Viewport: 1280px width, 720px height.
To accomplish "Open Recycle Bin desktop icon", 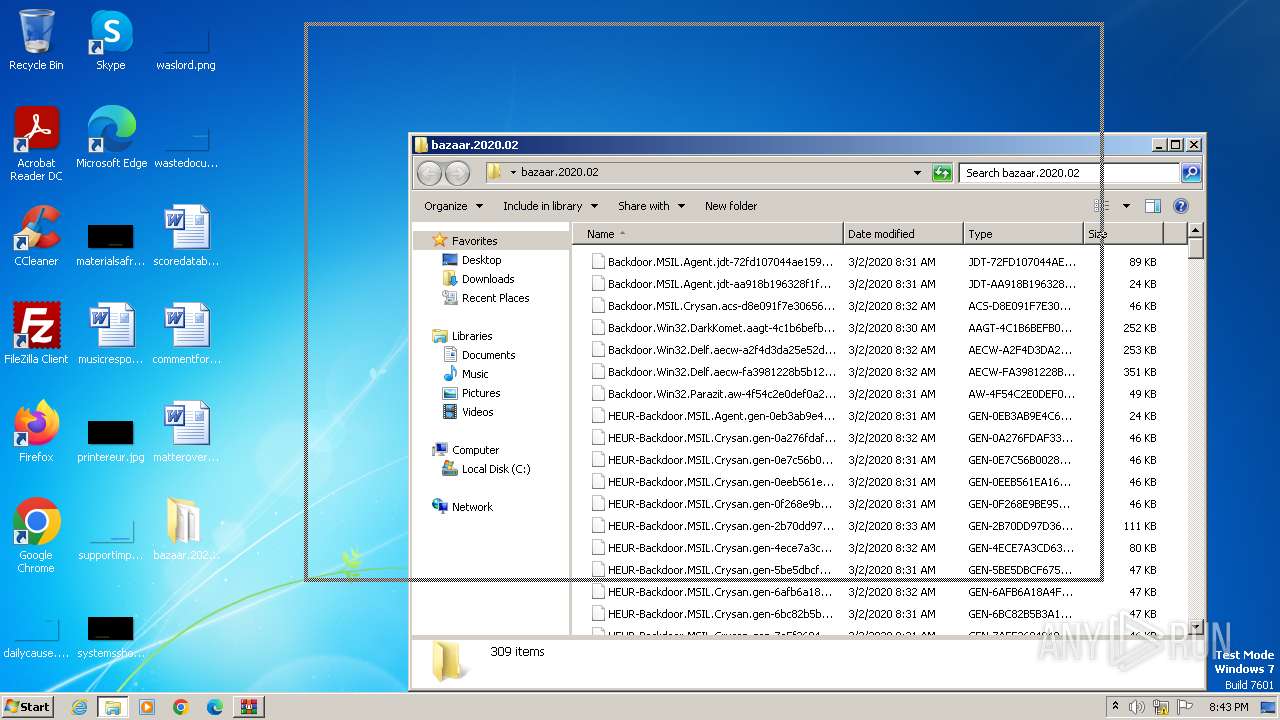I will point(36,40).
